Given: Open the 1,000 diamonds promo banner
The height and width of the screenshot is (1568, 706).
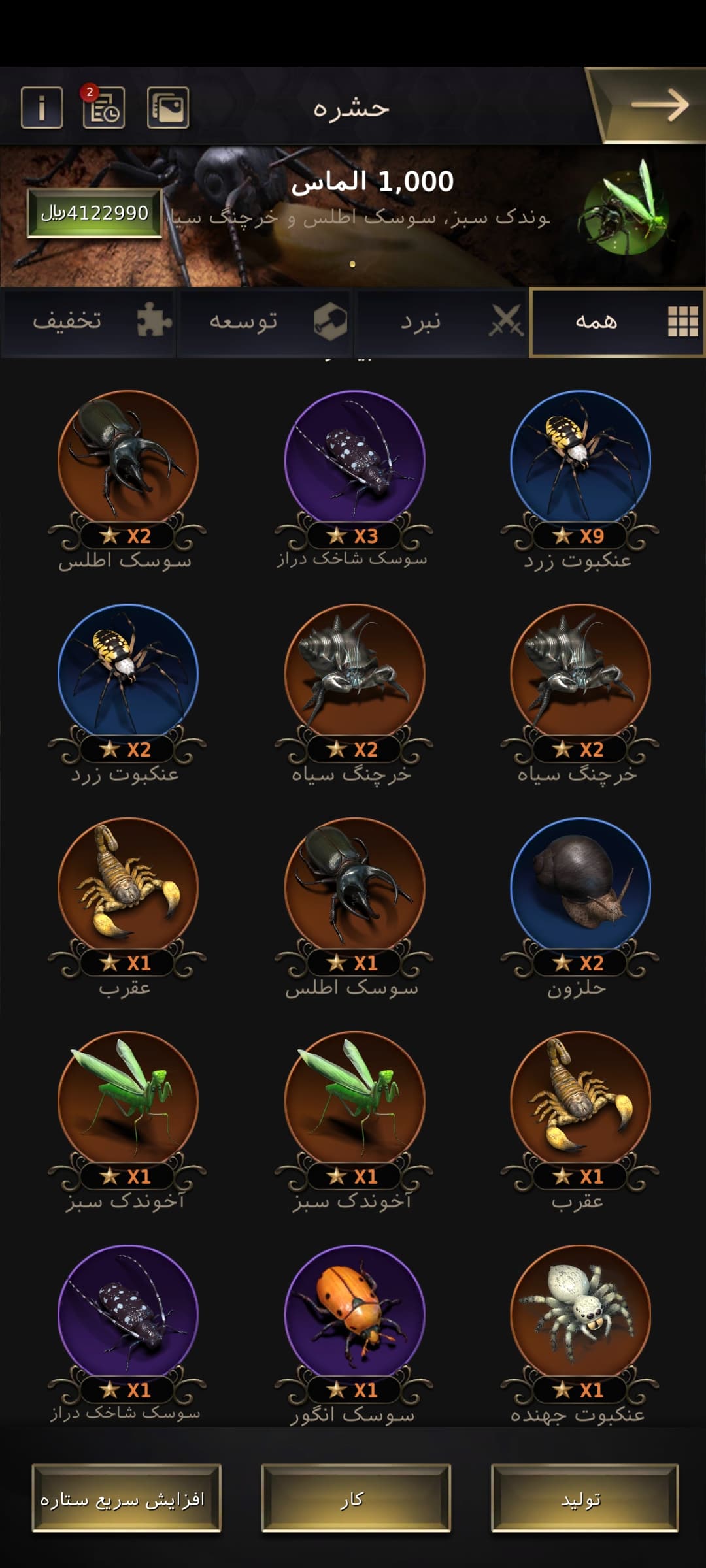Looking at the screenshot, I should click(353, 216).
